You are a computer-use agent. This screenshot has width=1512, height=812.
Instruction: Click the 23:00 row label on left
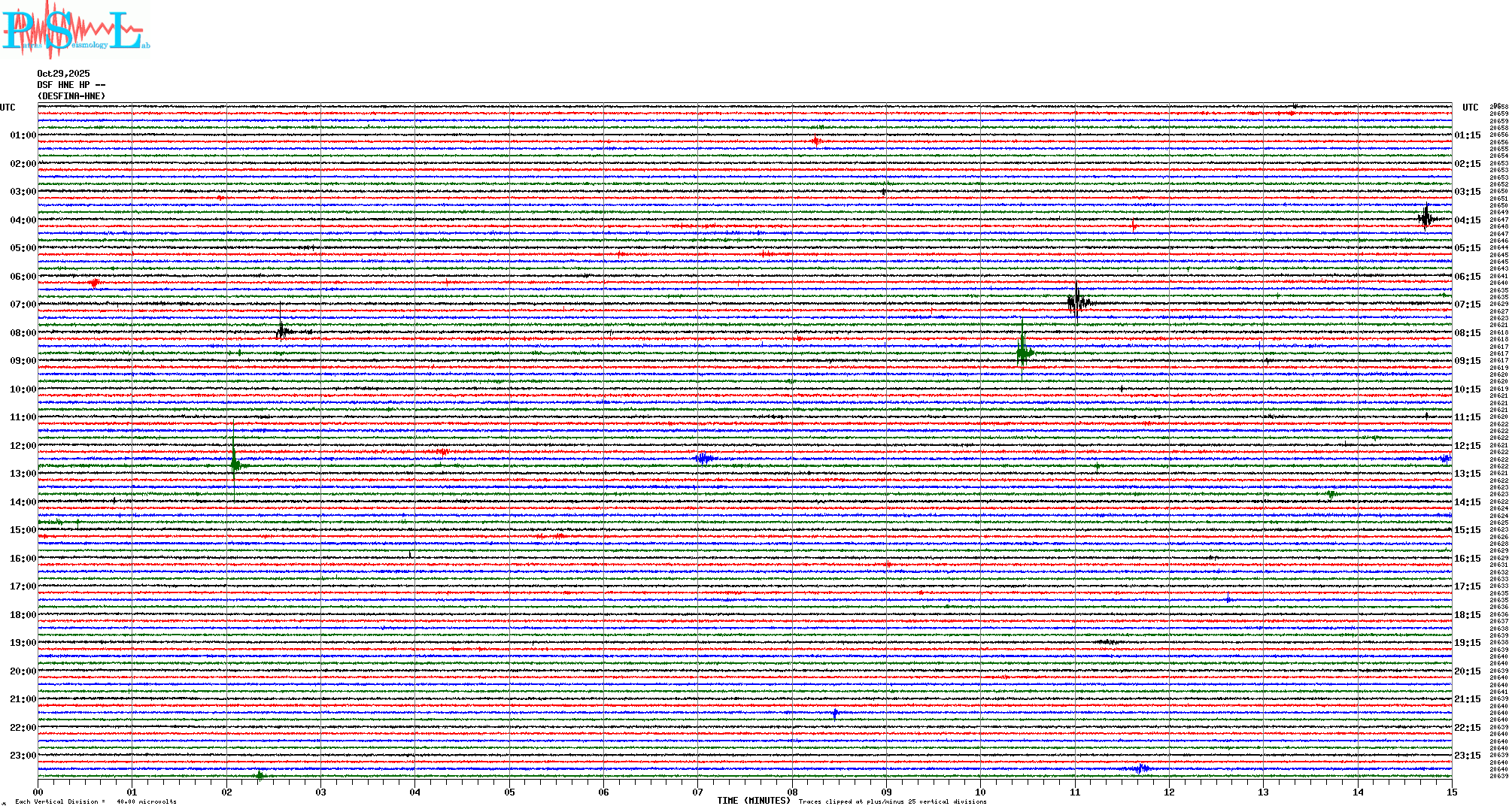pyautogui.click(x=23, y=756)
